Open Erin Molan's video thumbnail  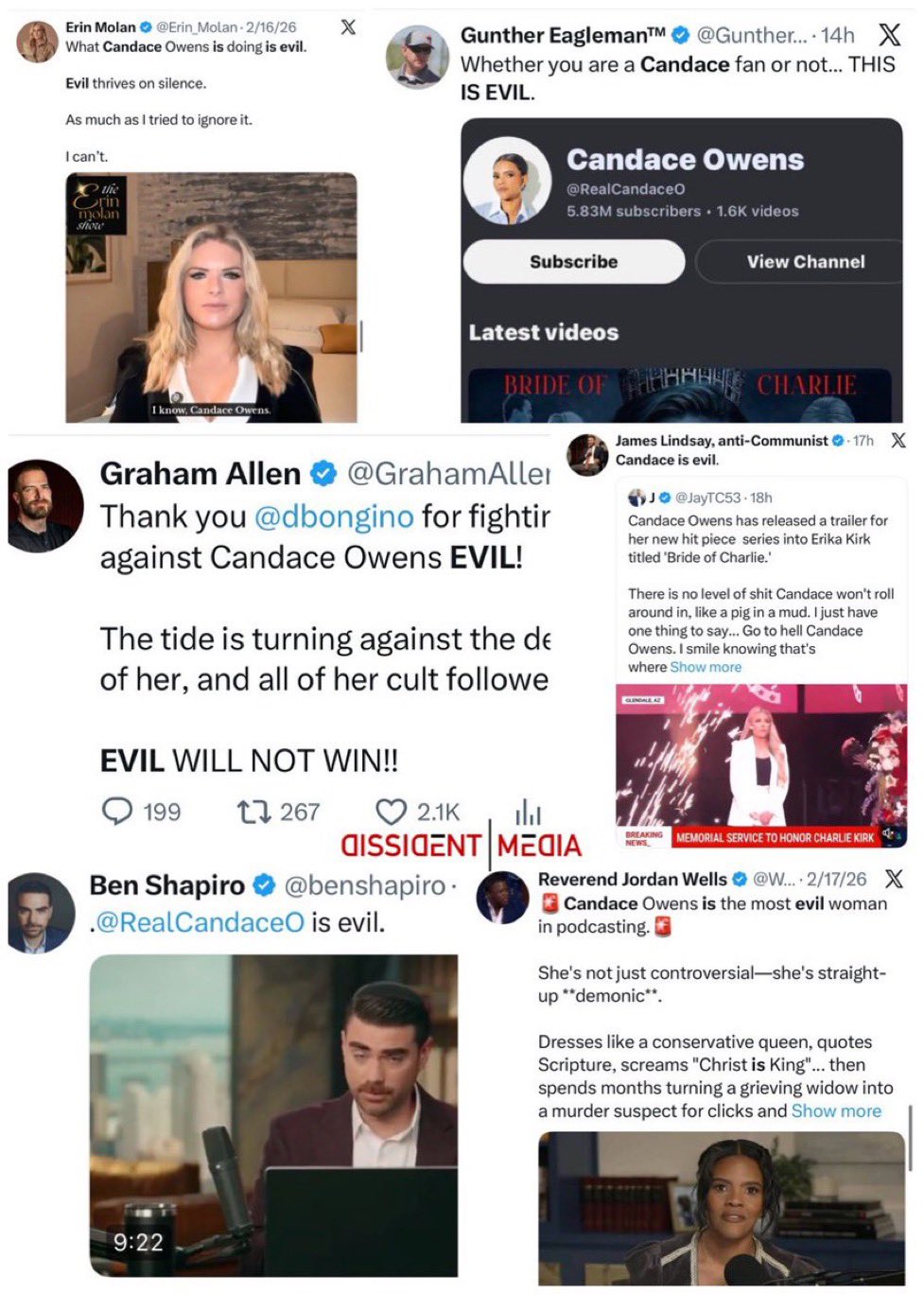(211, 297)
